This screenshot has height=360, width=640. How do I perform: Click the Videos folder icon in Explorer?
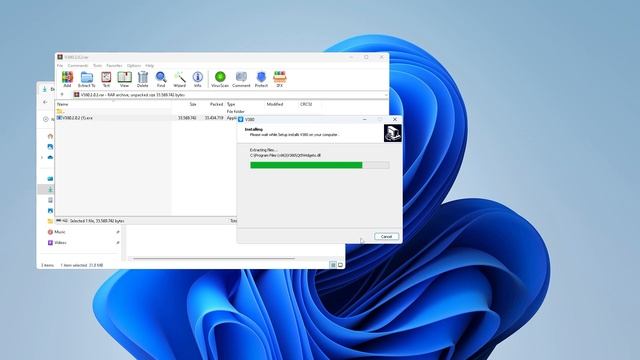pos(50,242)
